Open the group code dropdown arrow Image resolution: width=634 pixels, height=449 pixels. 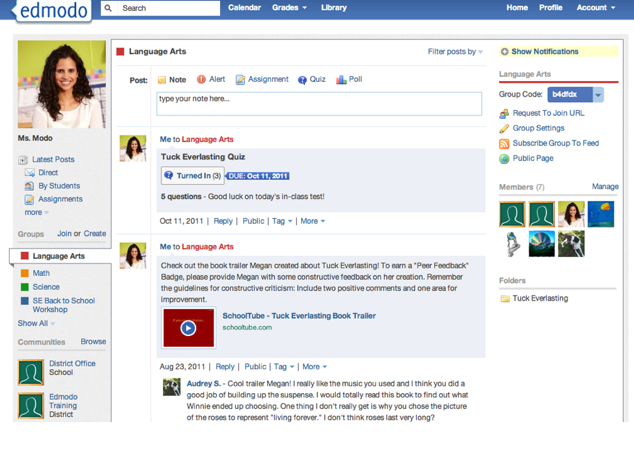598,95
